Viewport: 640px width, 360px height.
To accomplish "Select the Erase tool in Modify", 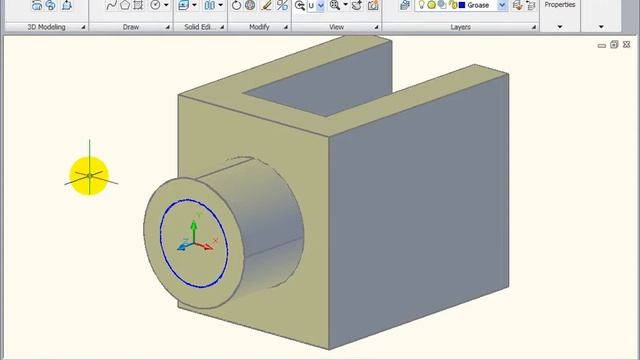I will click(267, 5).
